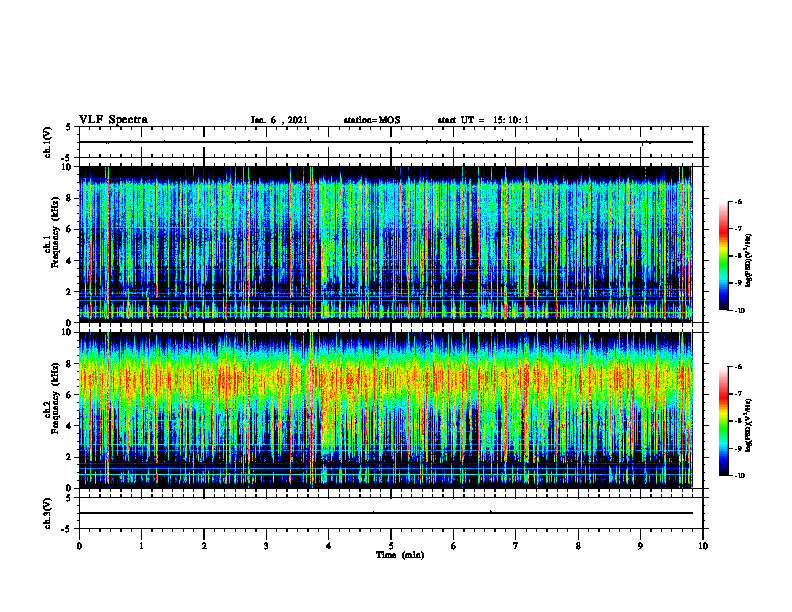Click the time axis tick label "2"
792x612 pixels.
point(204,546)
